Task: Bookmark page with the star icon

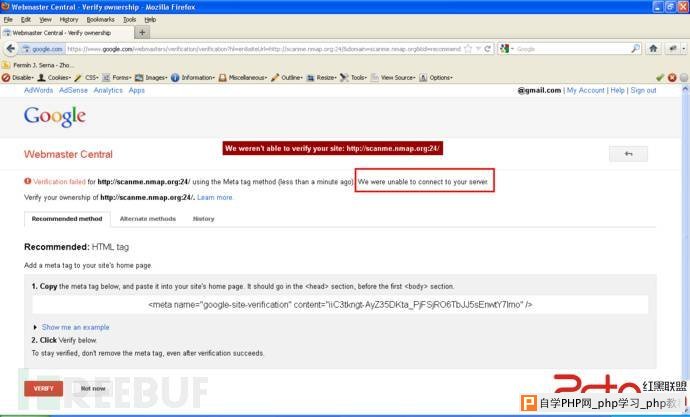Action: coord(468,49)
